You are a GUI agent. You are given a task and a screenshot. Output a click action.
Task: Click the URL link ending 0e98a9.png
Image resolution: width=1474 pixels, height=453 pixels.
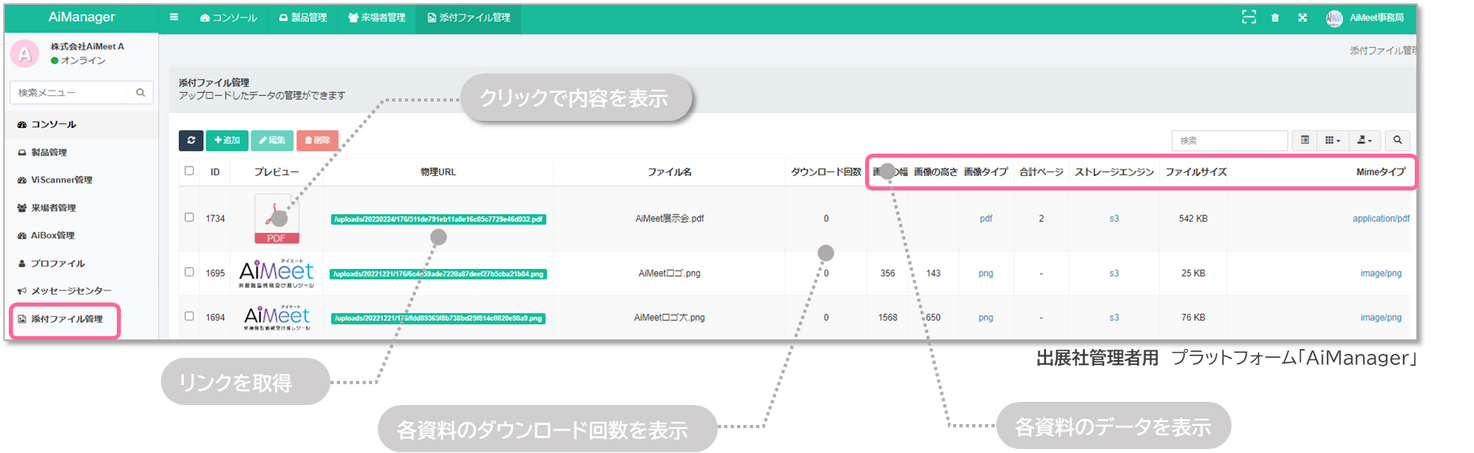click(439, 318)
